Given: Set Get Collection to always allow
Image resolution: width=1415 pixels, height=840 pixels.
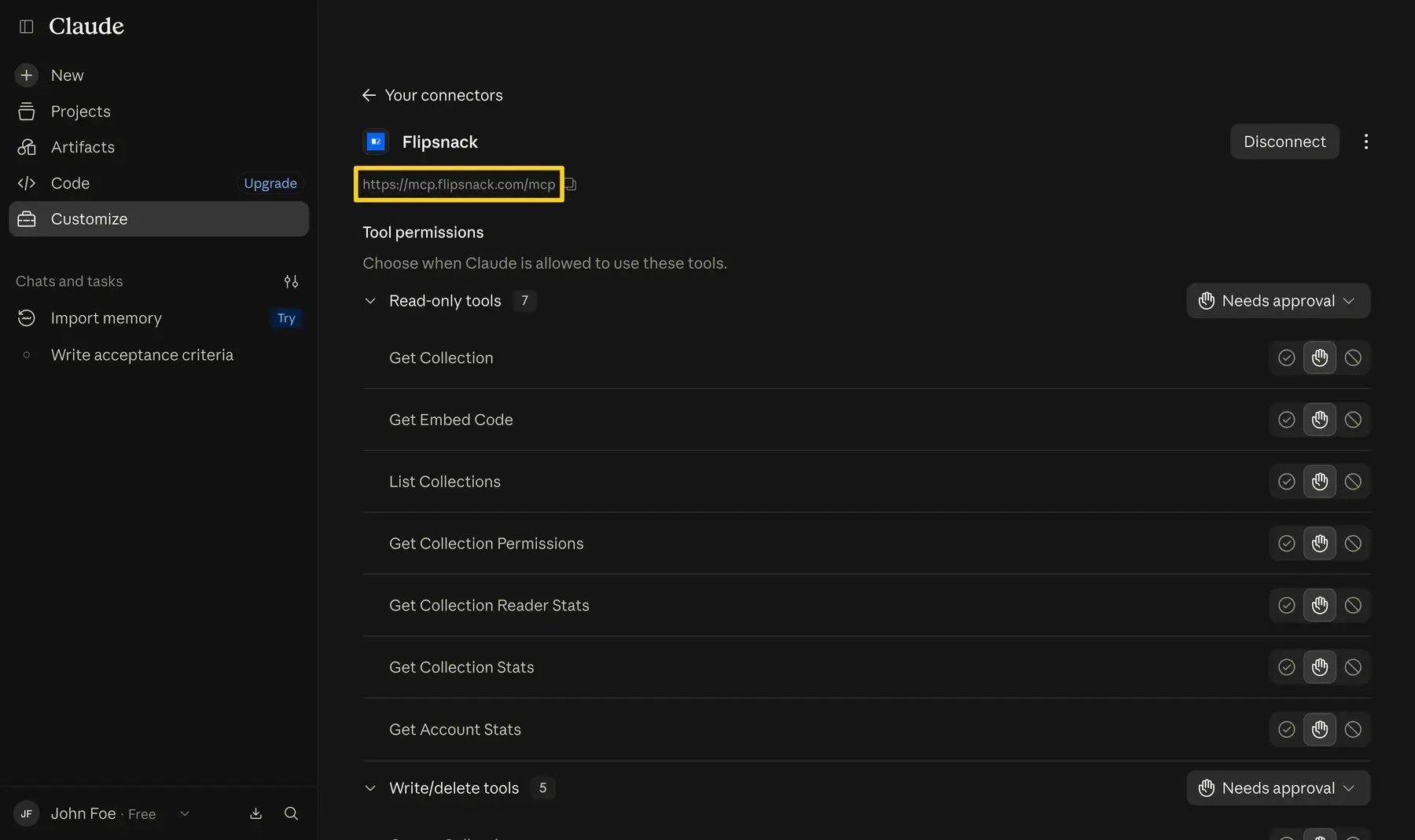Looking at the screenshot, I should 1287,358.
